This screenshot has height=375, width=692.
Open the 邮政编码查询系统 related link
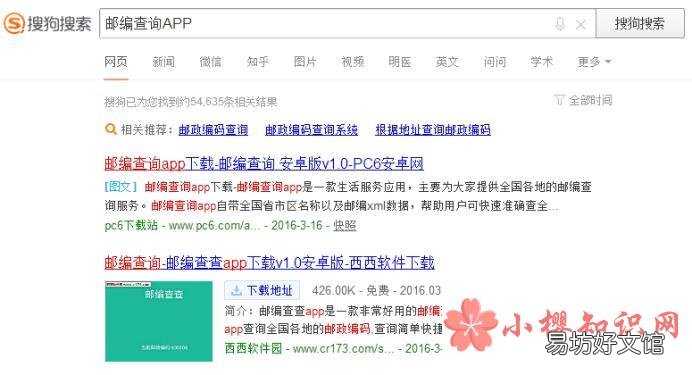tap(311, 130)
